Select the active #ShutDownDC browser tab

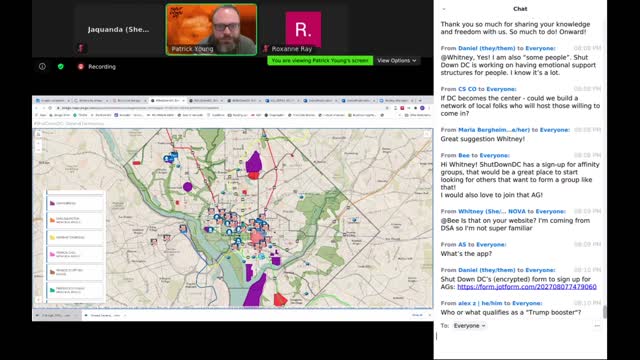point(167,100)
